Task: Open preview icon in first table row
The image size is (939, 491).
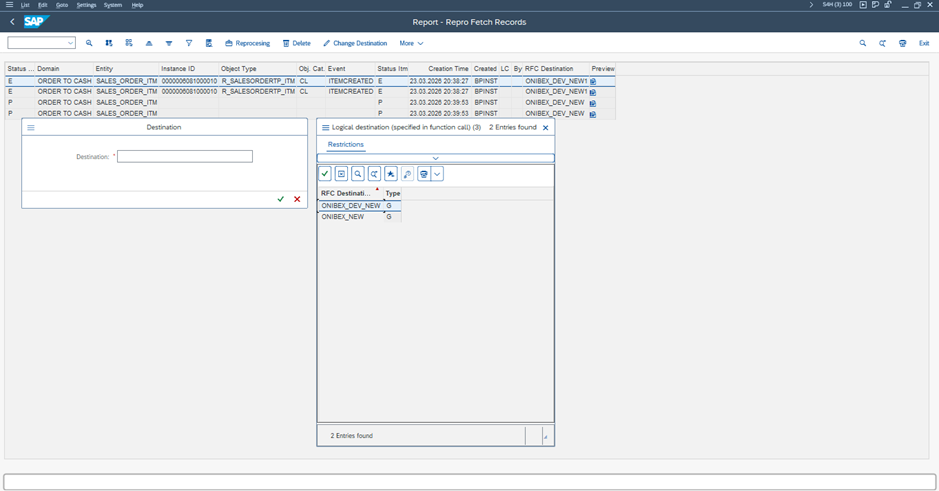Action: 593,81
